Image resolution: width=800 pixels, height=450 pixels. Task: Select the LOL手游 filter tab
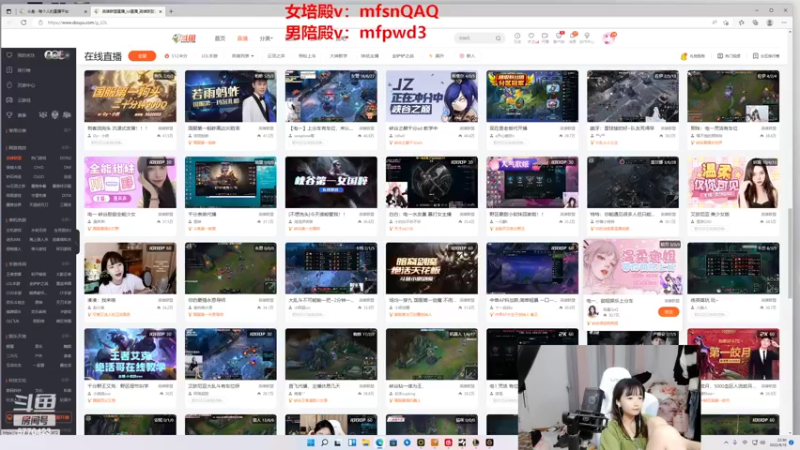209,56
